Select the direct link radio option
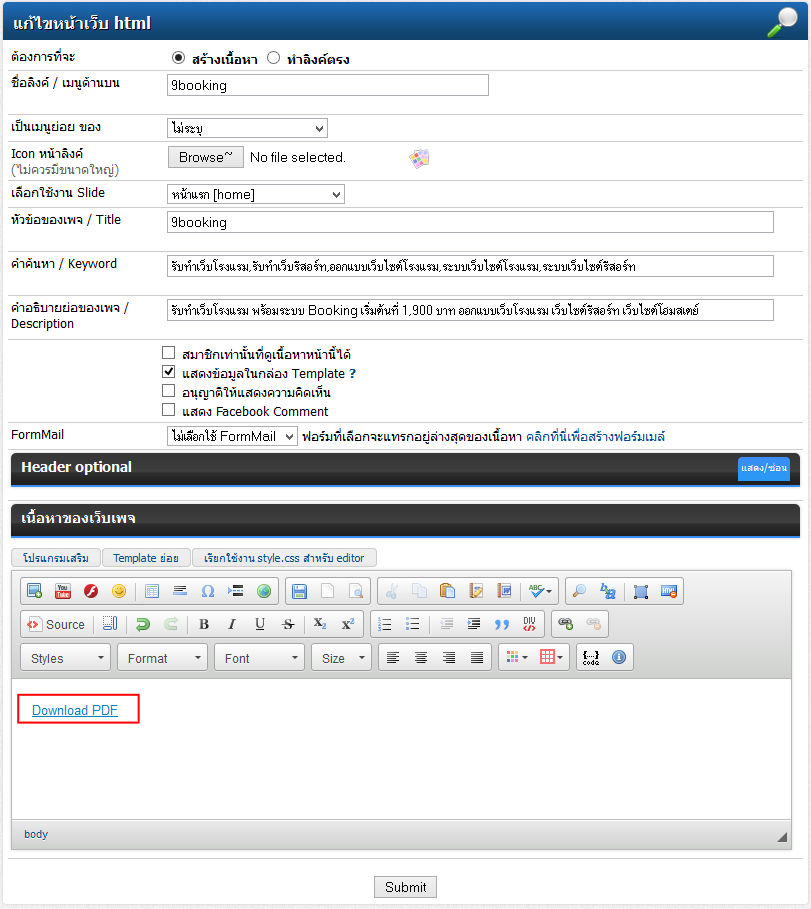811x909 pixels. pyautogui.click(x=274, y=58)
